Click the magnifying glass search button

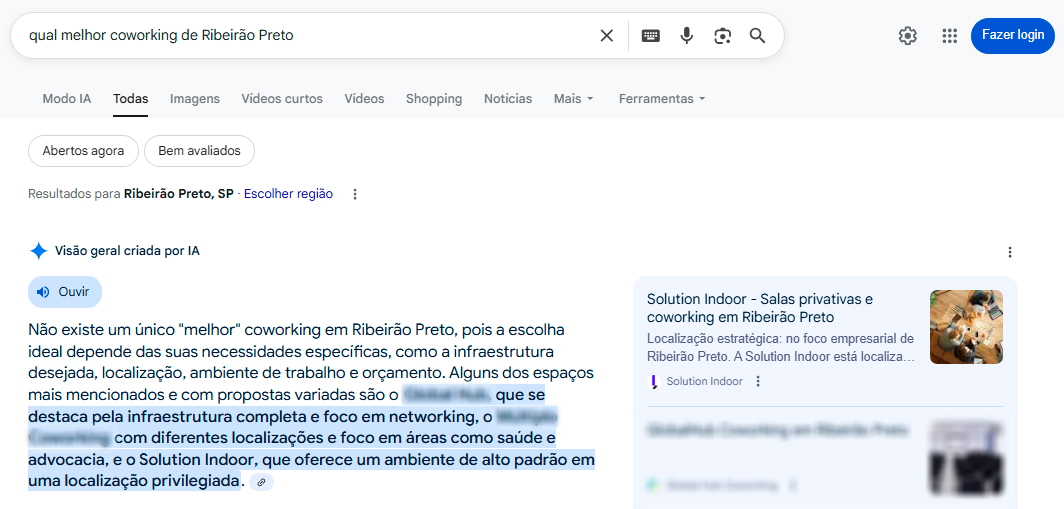point(757,36)
